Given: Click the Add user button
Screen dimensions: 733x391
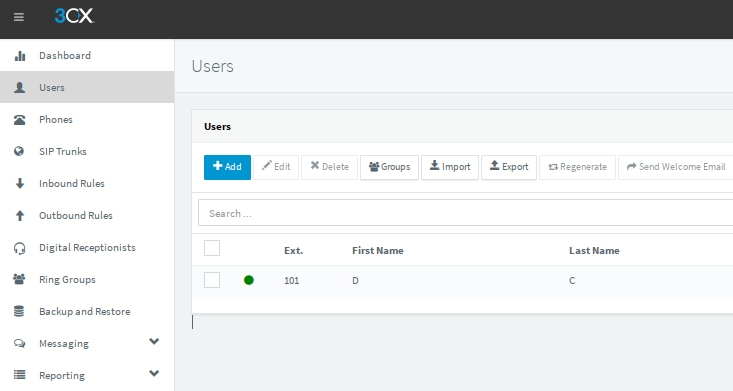Looking at the screenshot, I should pos(227,167).
